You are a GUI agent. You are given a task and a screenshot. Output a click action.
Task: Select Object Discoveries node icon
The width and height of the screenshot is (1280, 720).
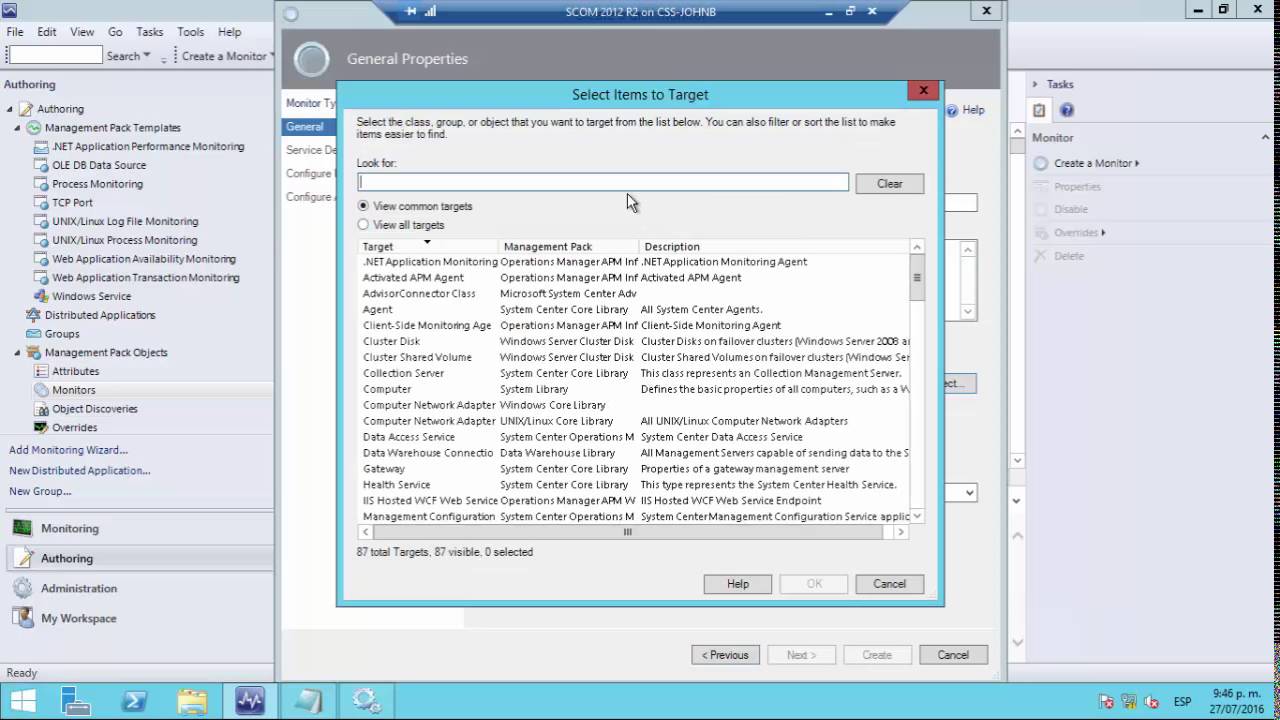(41, 409)
